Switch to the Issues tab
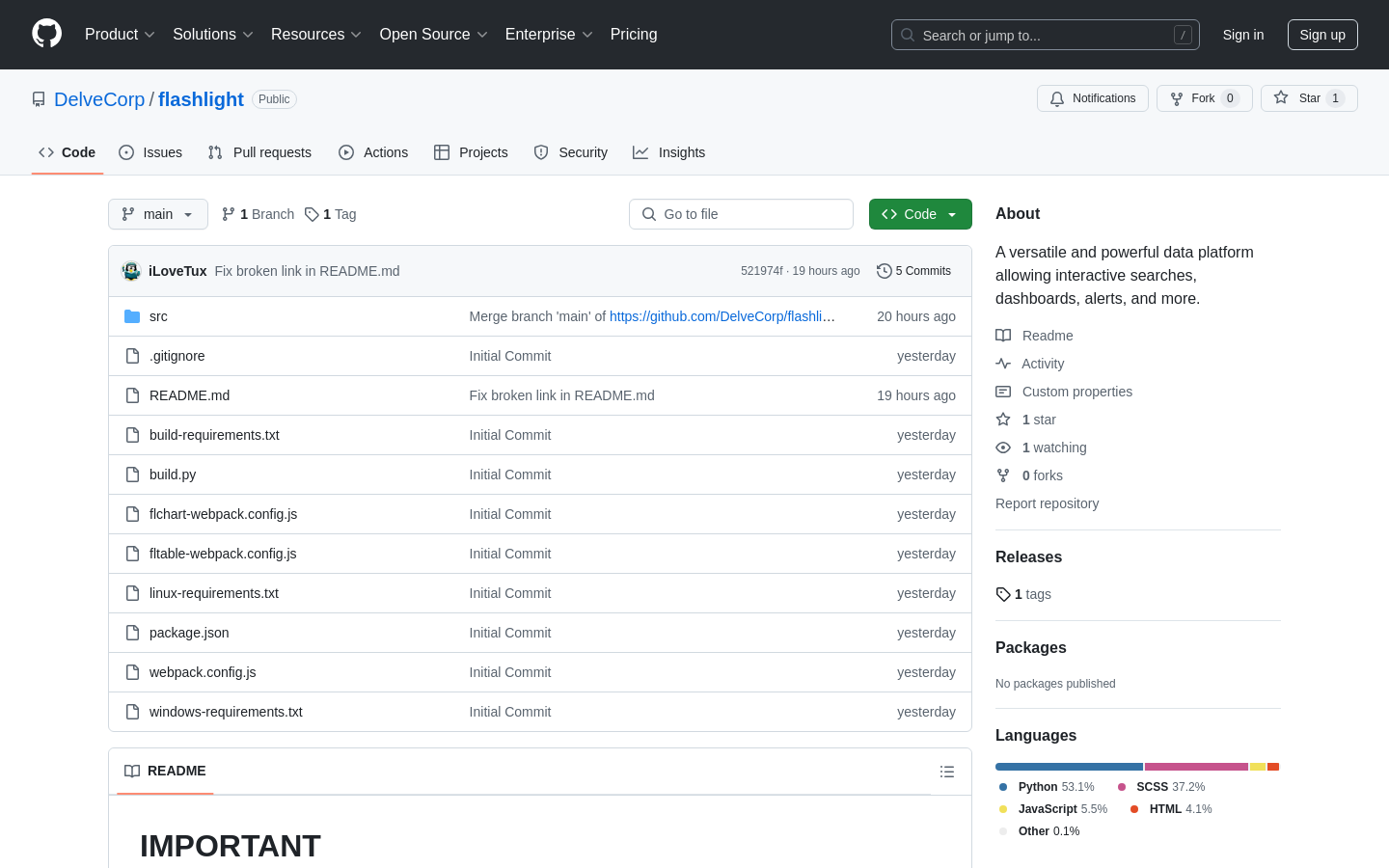This screenshot has width=1389, height=868. click(150, 152)
